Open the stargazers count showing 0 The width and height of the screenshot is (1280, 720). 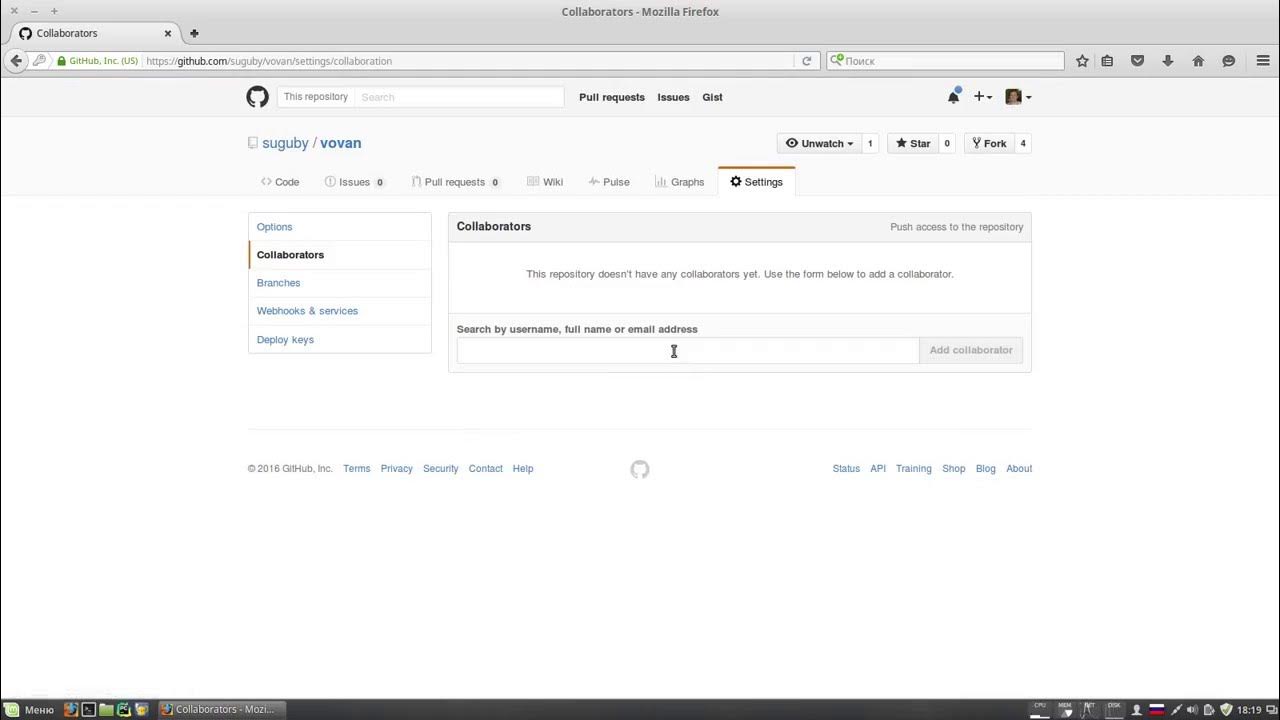[947, 143]
